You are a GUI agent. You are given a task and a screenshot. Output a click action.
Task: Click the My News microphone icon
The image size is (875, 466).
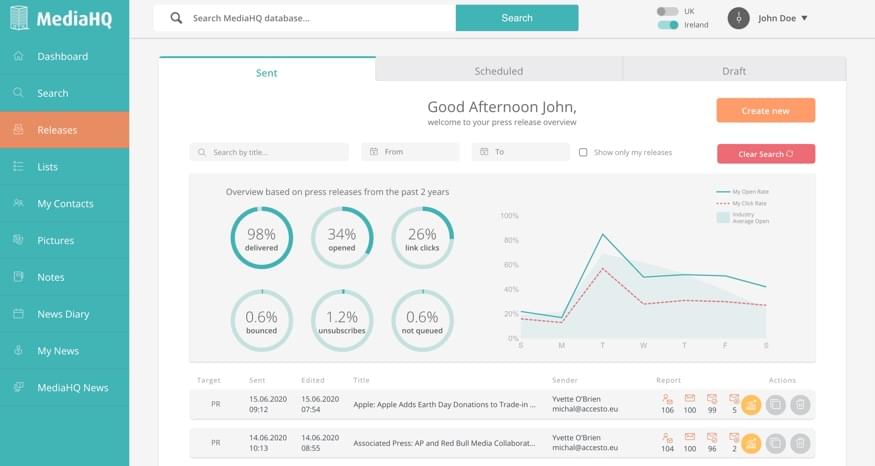click(x=18, y=350)
